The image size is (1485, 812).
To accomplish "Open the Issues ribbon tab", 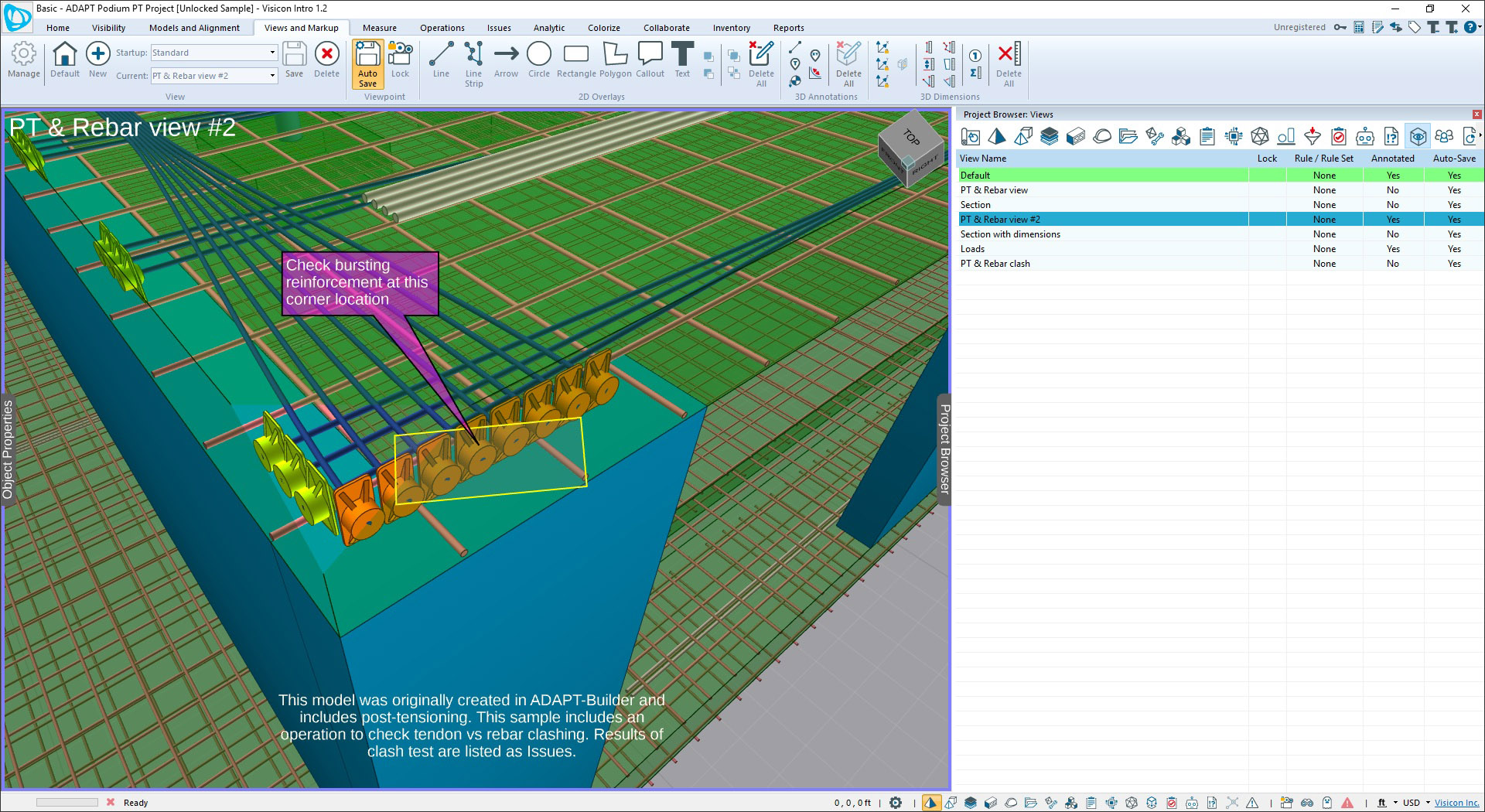I will [x=499, y=28].
